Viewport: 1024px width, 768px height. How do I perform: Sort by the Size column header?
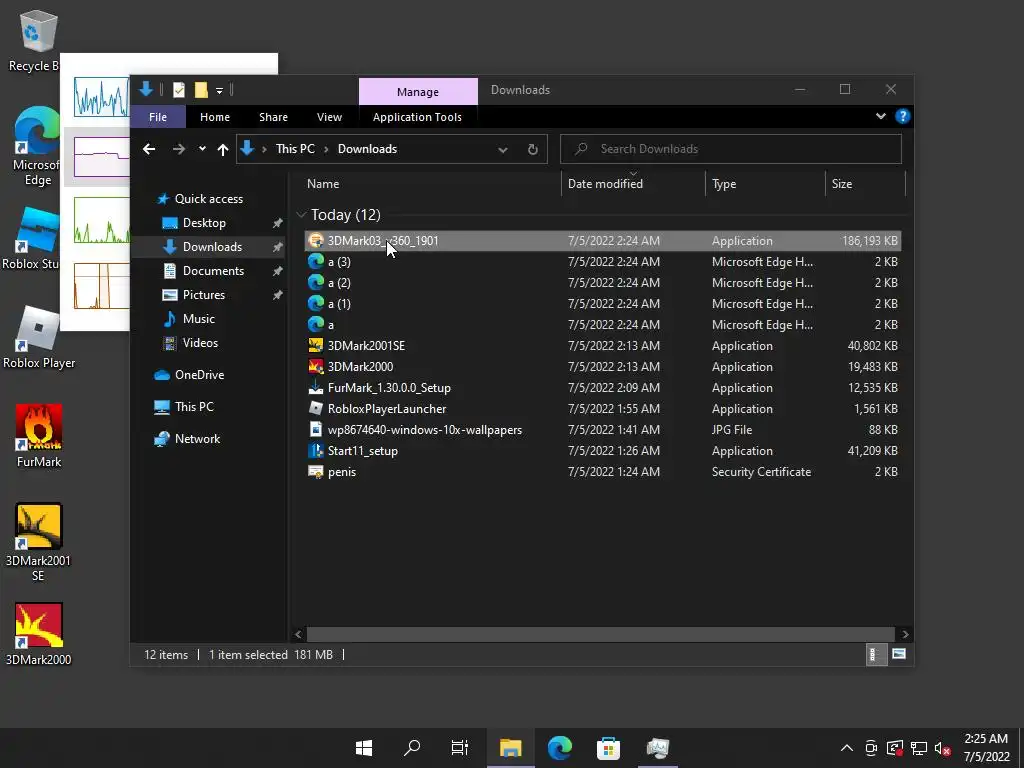(865, 184)
